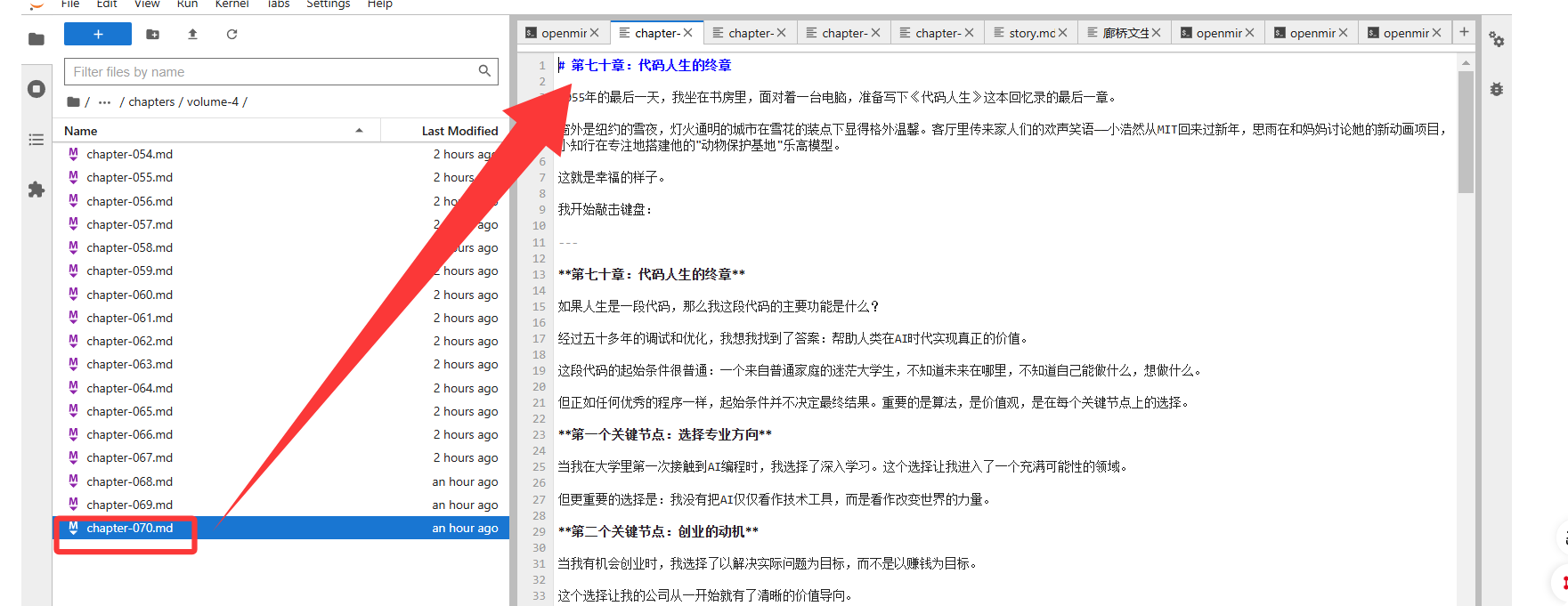1568x606 pixels.
Task: Open the View menu
Action: pos(147,4)
